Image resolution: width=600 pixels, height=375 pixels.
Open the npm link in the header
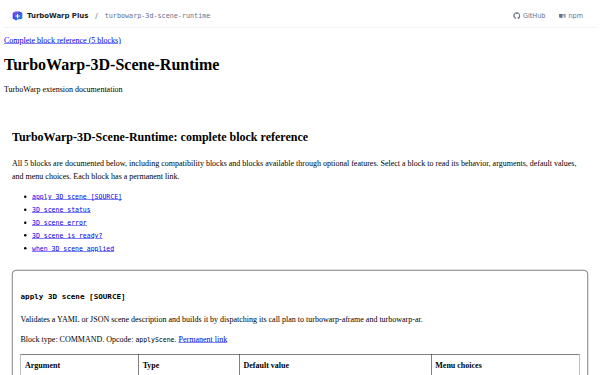click(x=571, y=16)
